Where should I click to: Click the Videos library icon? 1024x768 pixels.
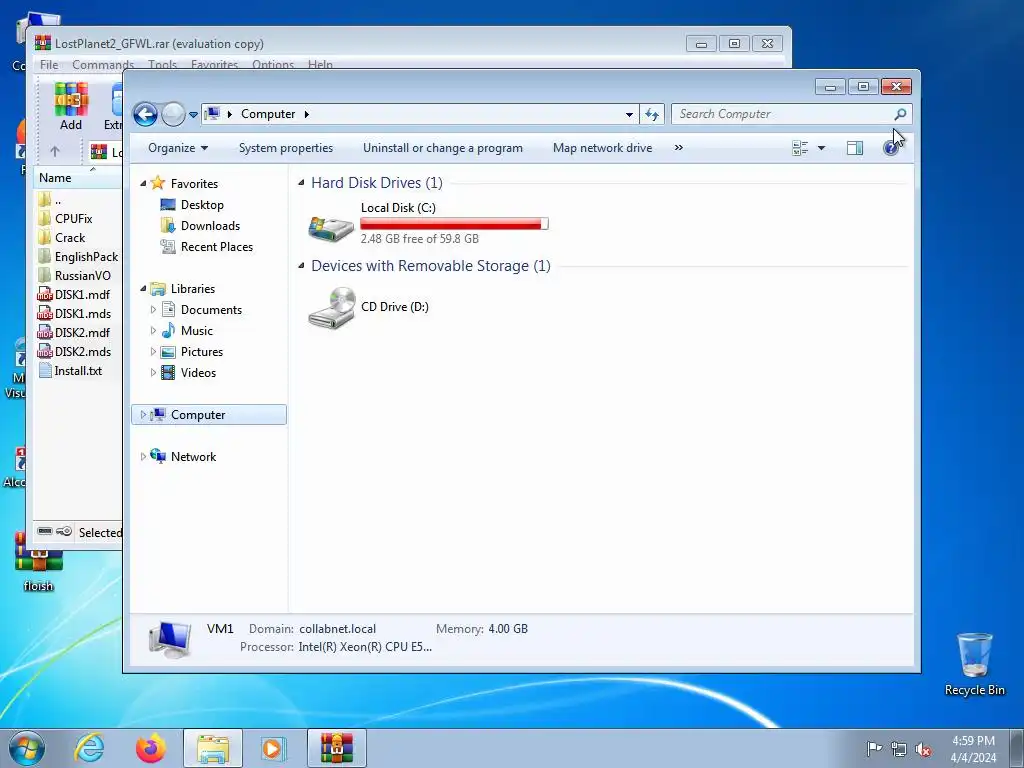[x=168, y=373]
